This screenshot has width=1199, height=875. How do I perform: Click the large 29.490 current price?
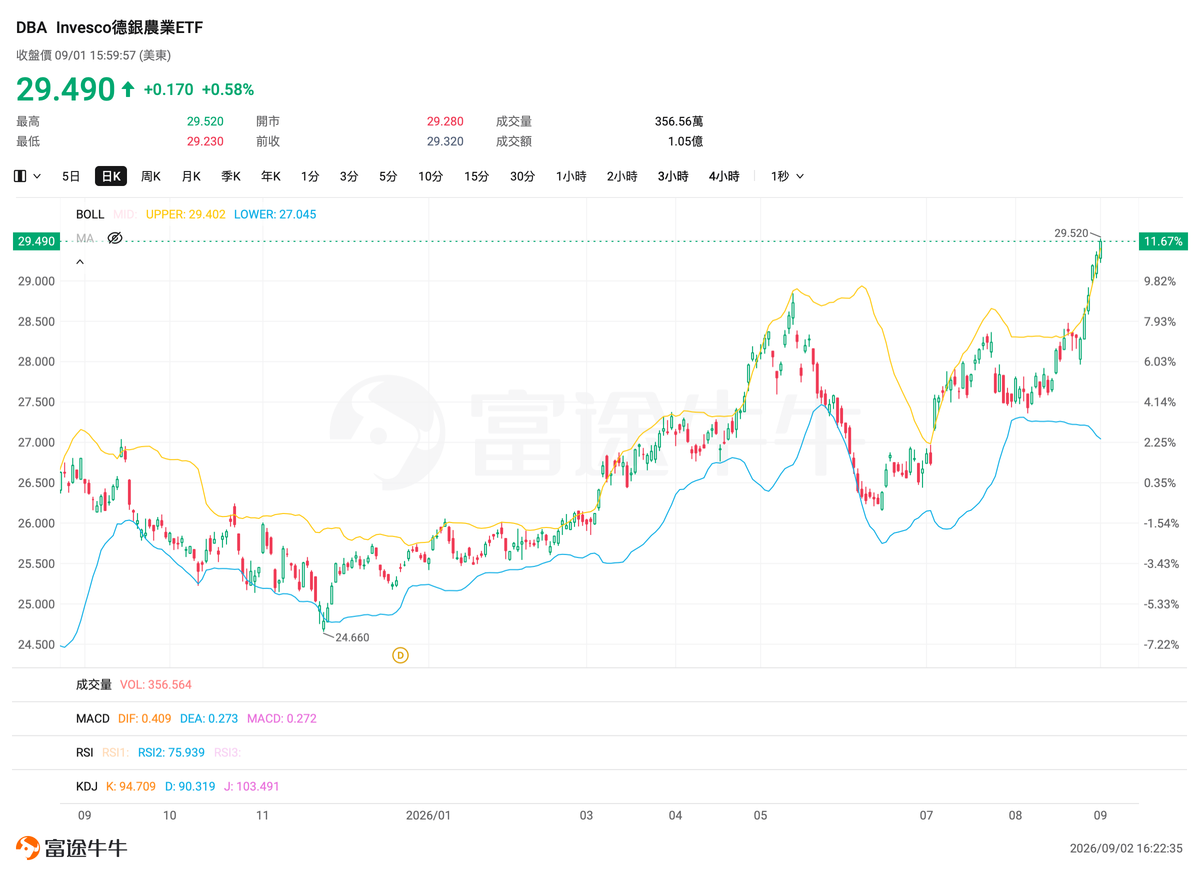pos(65,89)
